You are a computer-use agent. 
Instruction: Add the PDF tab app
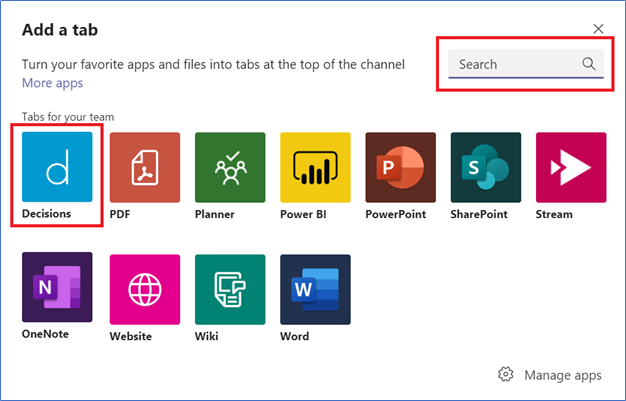(145, 167)
